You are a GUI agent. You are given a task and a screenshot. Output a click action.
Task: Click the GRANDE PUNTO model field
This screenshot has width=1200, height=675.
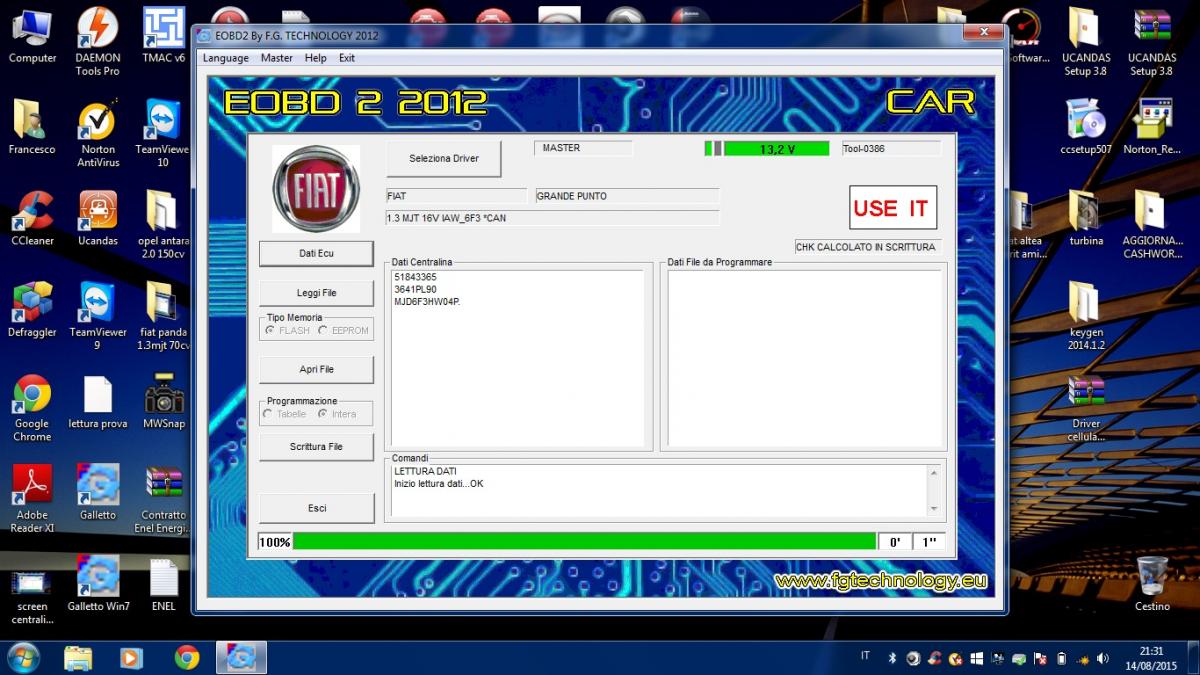(x=627, y=196)
